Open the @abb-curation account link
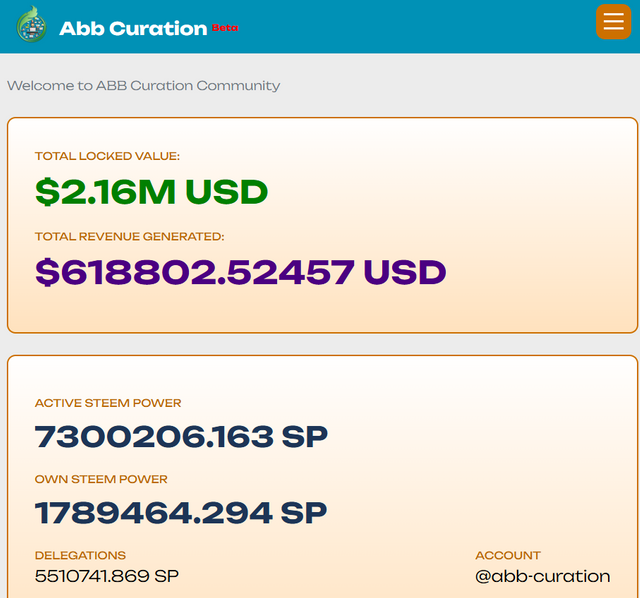The height and width of the screenshot is (598, 640). click(x=542, y=576)
